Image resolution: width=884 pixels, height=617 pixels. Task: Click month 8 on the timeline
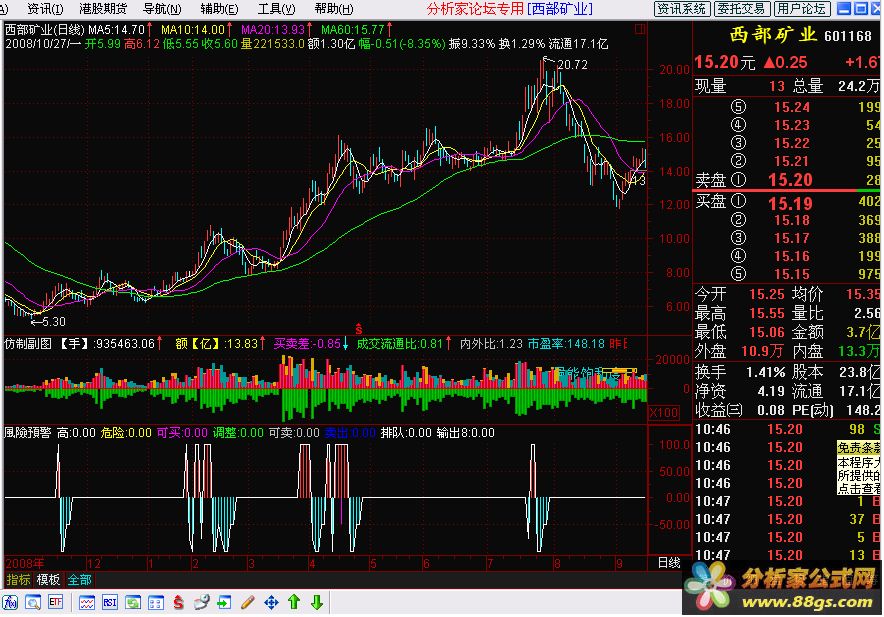point(557,563)
